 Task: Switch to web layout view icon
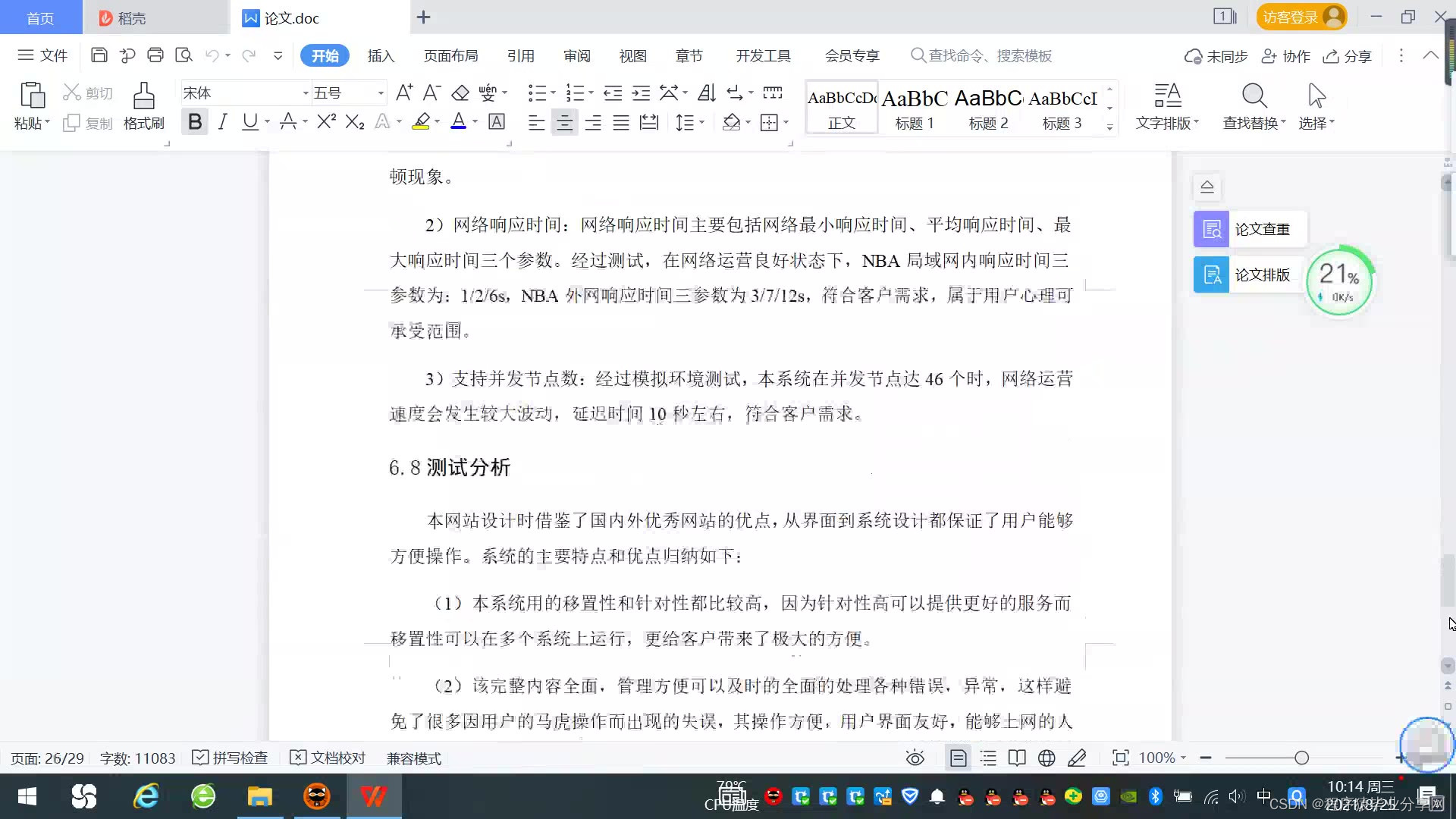pyautogui.click(x=1046, y=758)
